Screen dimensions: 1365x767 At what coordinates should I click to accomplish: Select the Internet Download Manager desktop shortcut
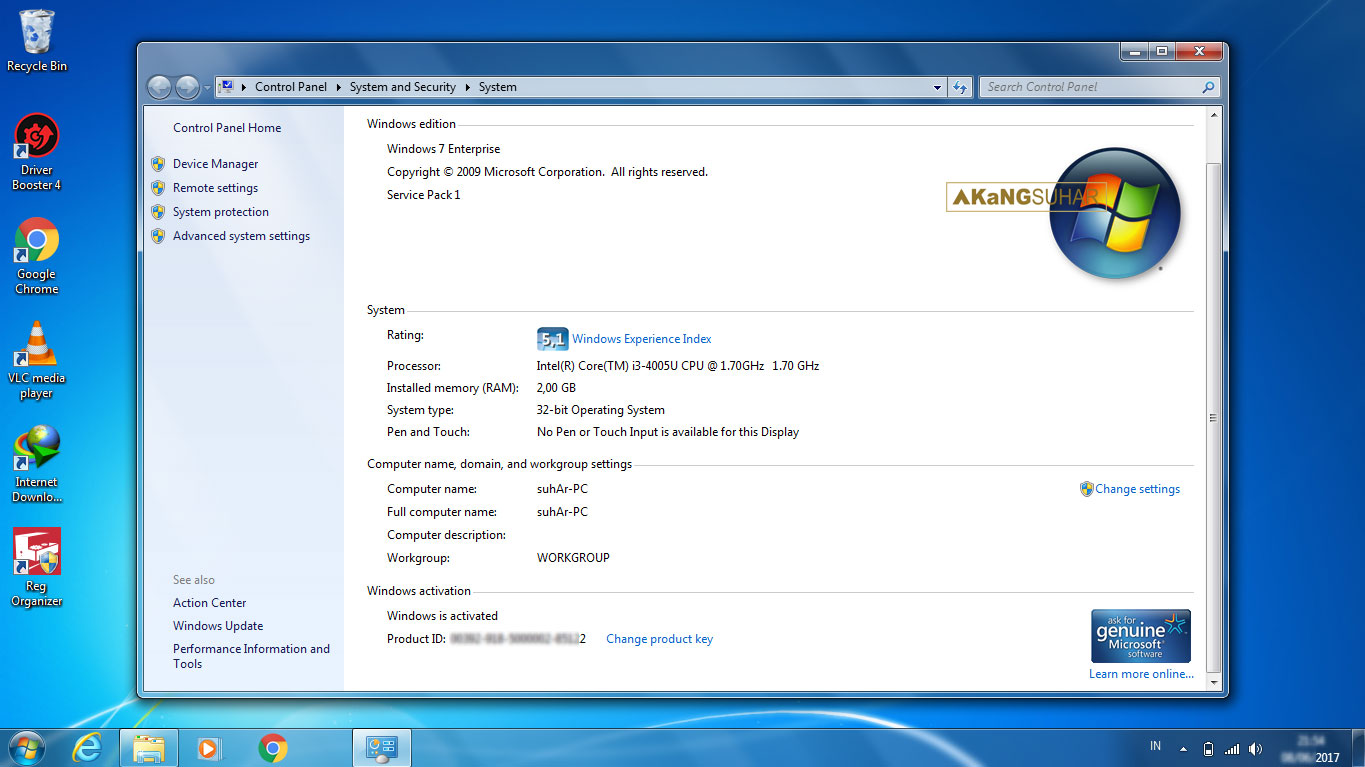(x=37, y=464)
